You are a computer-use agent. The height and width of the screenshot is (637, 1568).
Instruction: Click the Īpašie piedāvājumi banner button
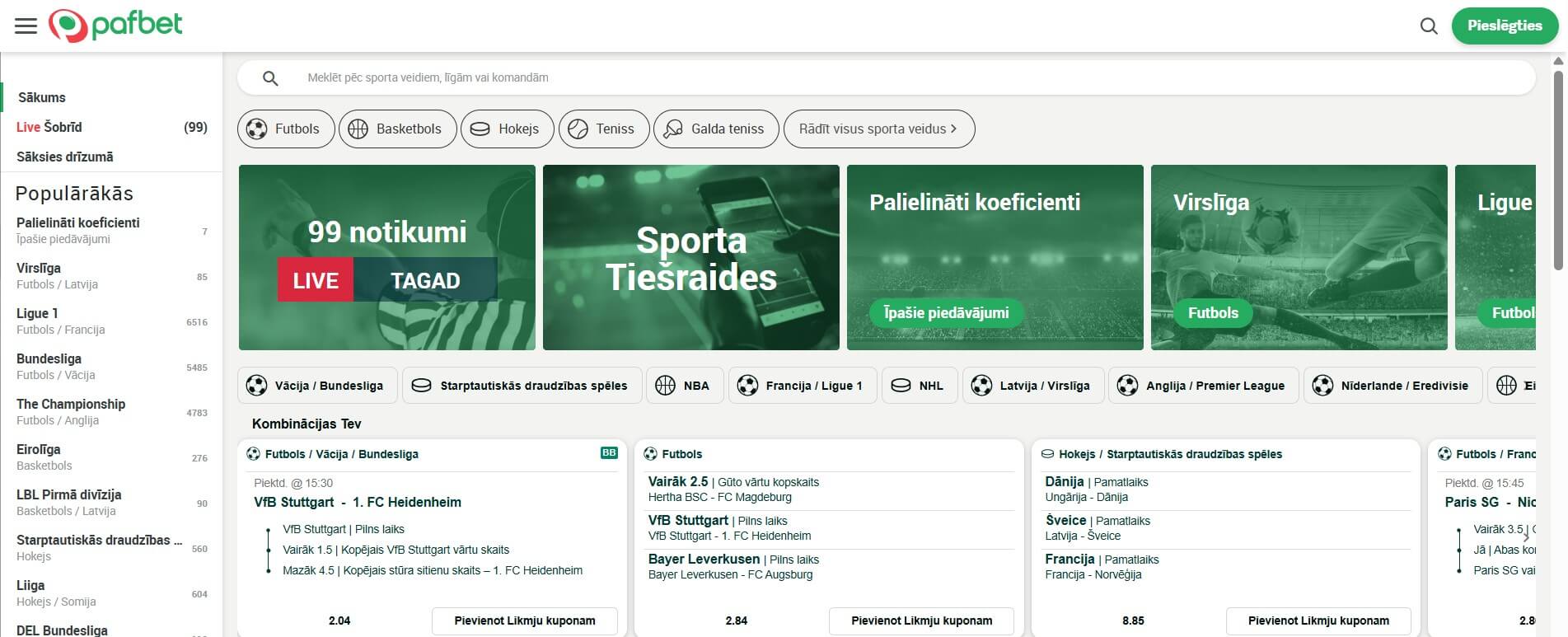pyautogui.click(x=946, y=313)
